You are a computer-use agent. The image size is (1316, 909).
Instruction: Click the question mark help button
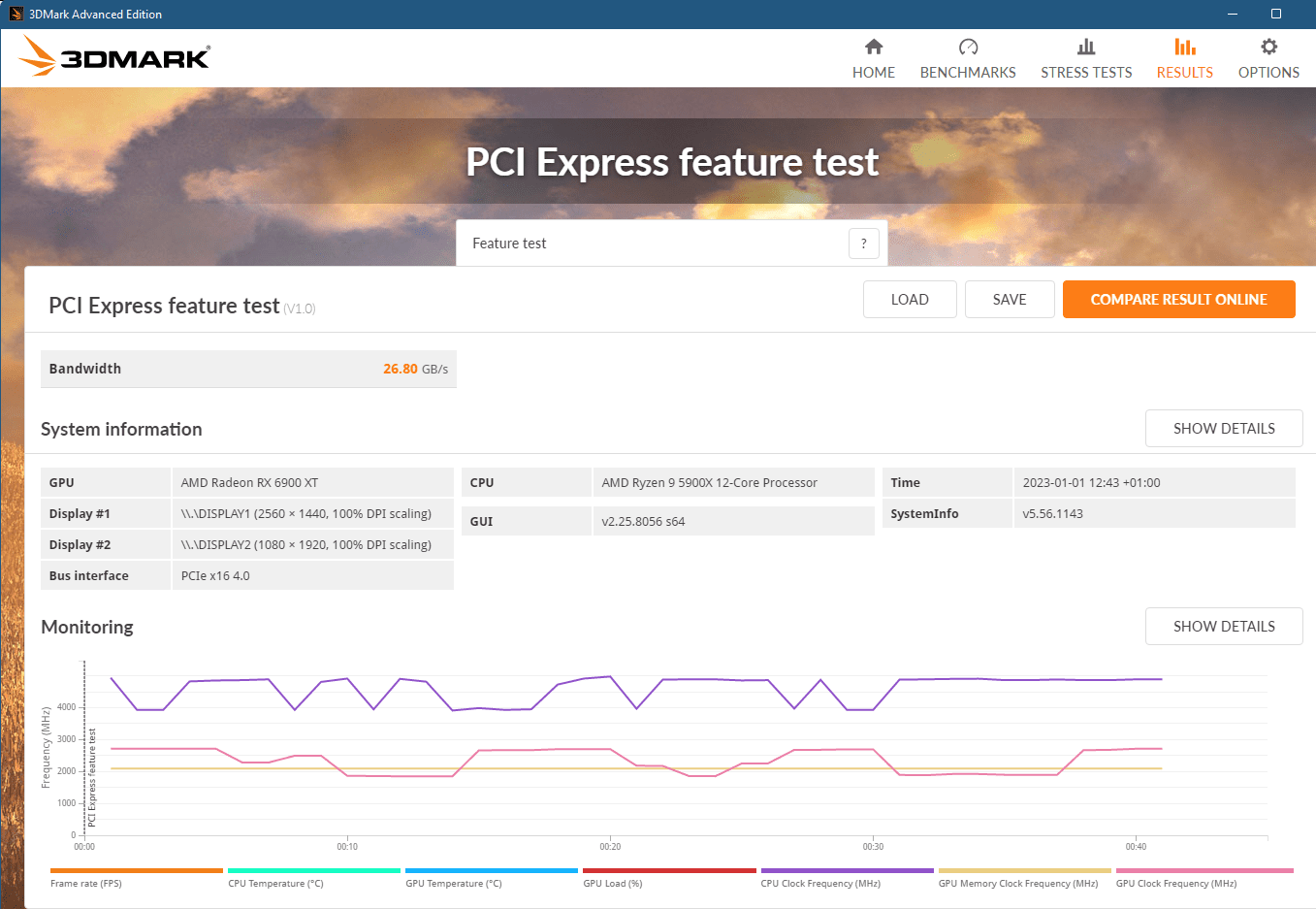[863, 243]
